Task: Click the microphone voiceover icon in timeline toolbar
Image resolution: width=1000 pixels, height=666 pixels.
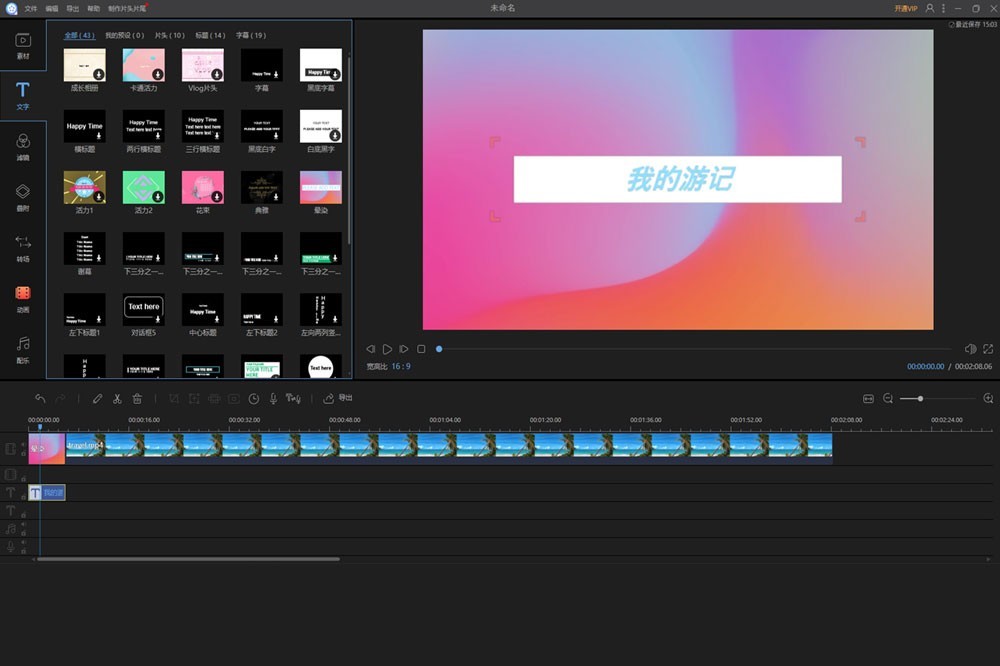Action: tap(273, 398)
